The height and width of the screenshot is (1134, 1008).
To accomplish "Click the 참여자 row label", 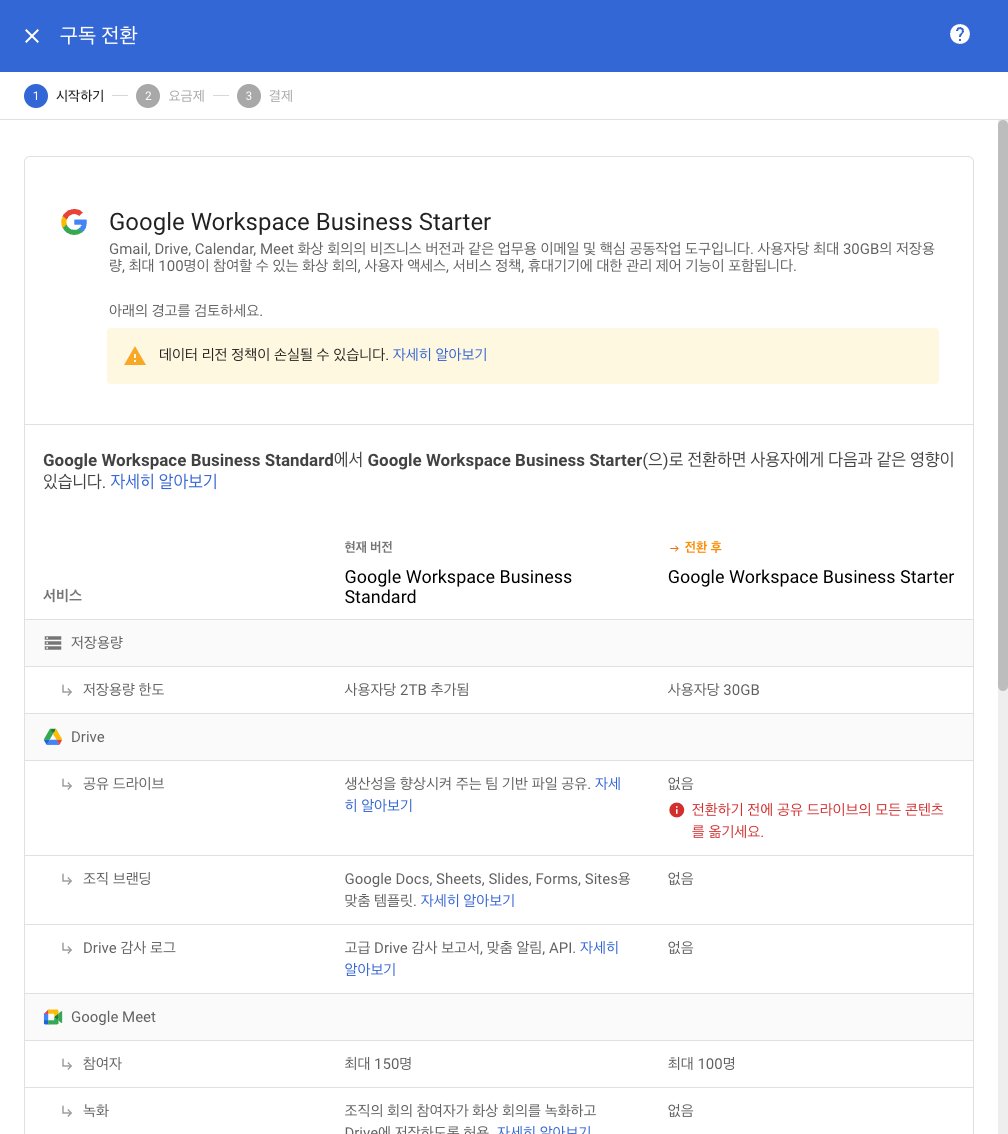I will 102,1063.
